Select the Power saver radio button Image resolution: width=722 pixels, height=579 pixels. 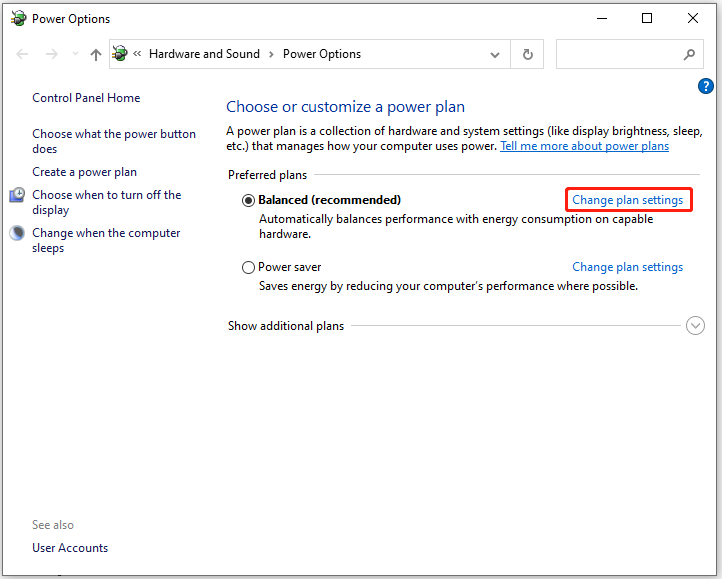248,267
